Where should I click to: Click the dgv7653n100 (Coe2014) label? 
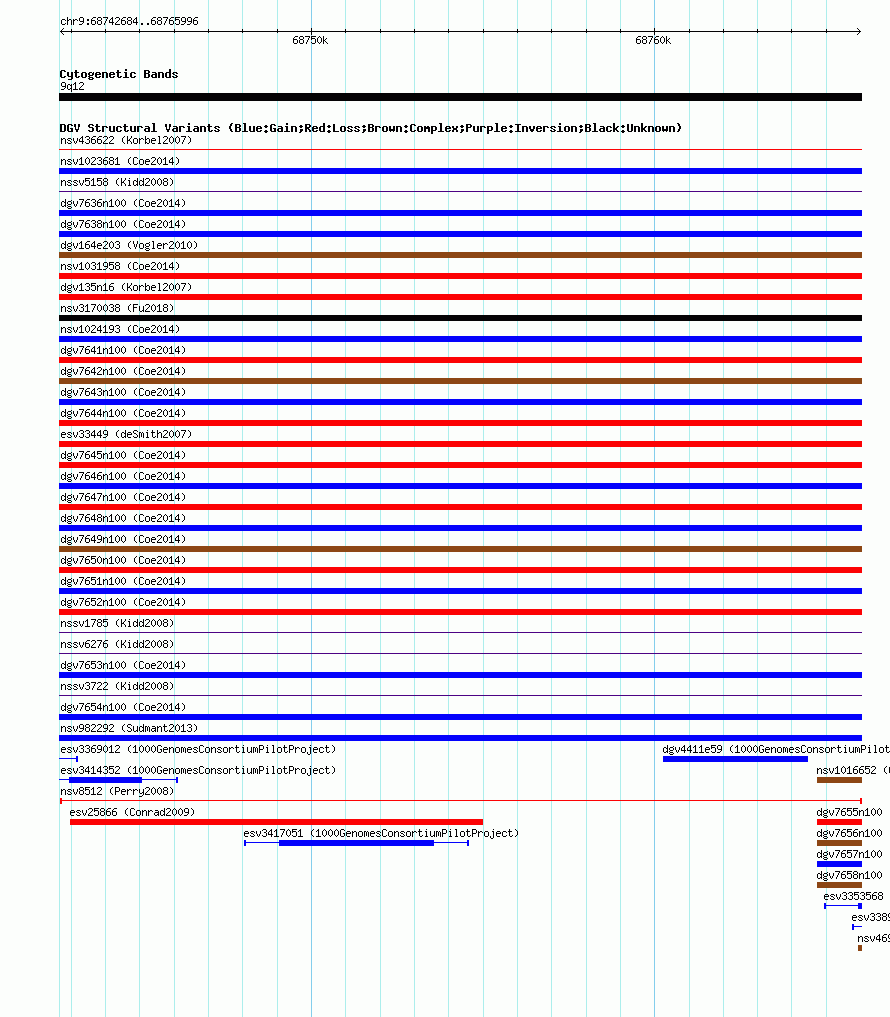pyautogui.click(x=123, y=664)
